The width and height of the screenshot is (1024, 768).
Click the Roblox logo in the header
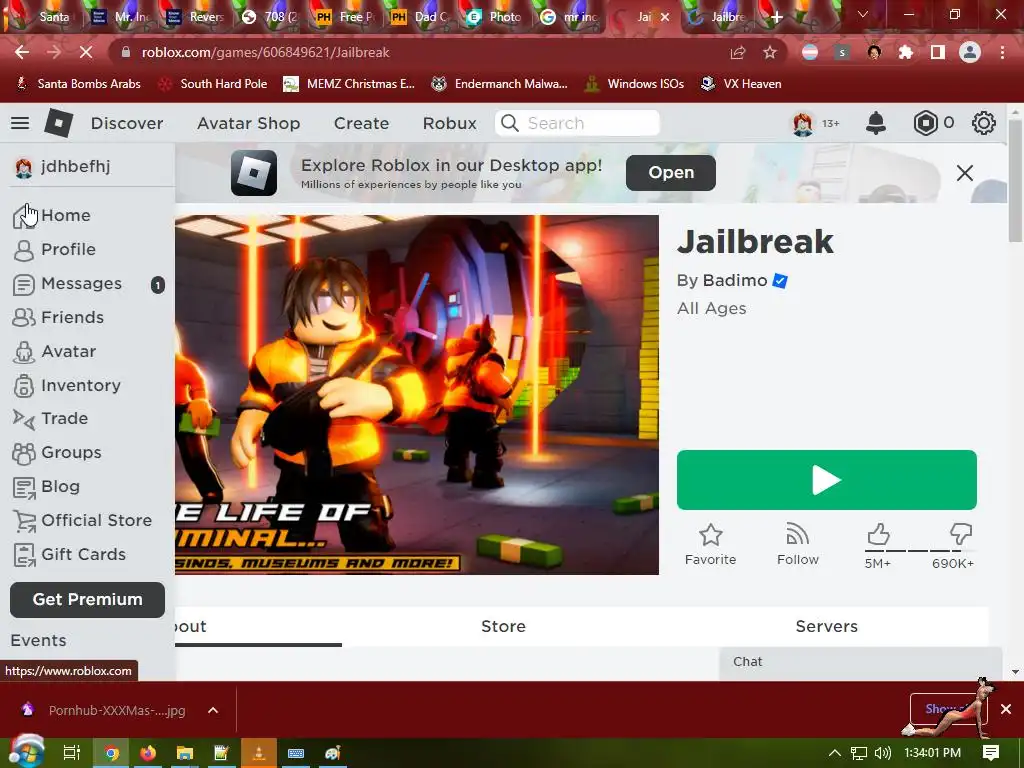coord(58,123)
